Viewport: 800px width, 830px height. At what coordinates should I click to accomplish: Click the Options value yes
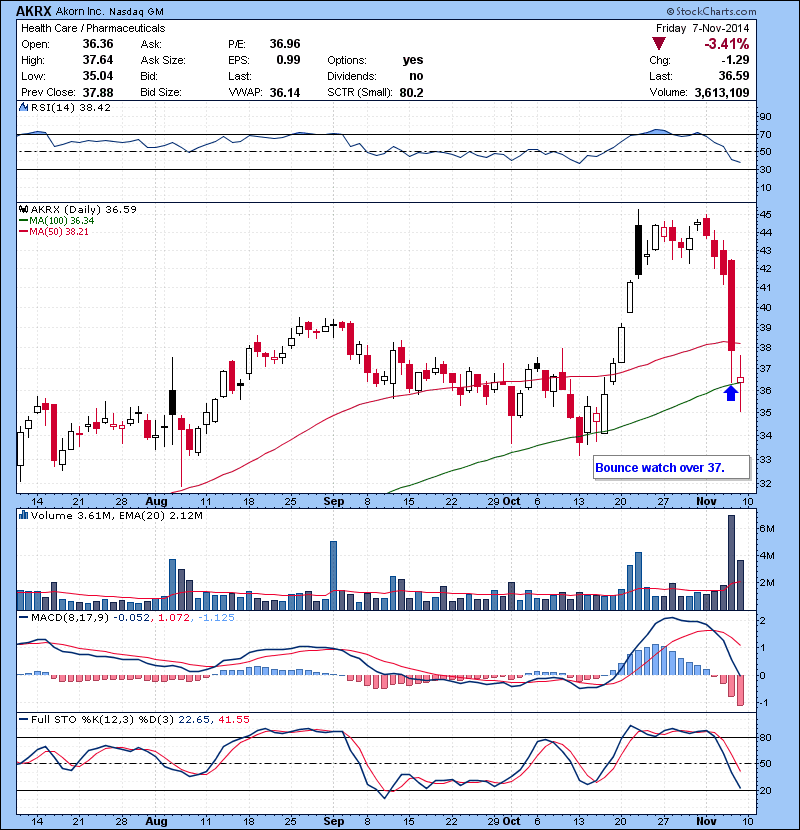[413, 60]
